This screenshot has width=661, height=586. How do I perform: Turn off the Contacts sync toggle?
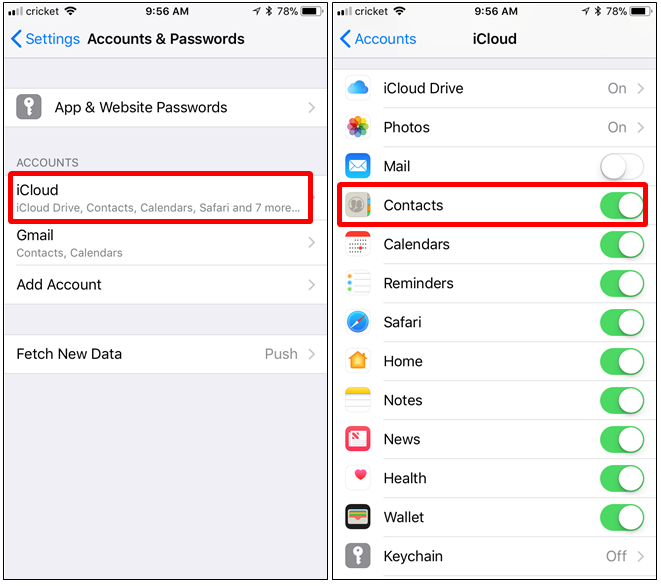point(622,205)
